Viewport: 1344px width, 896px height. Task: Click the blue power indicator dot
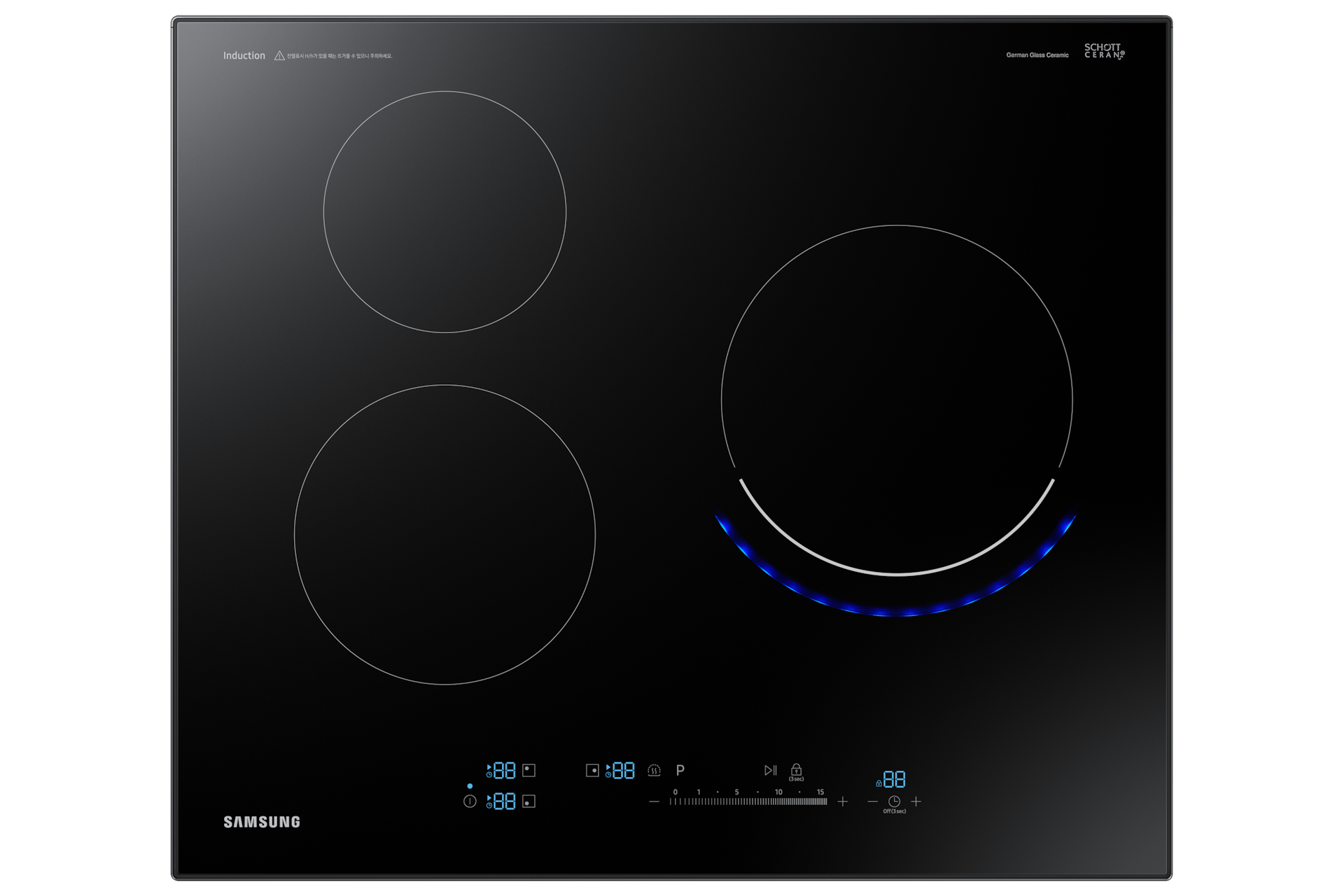click(x=470, y=786)
